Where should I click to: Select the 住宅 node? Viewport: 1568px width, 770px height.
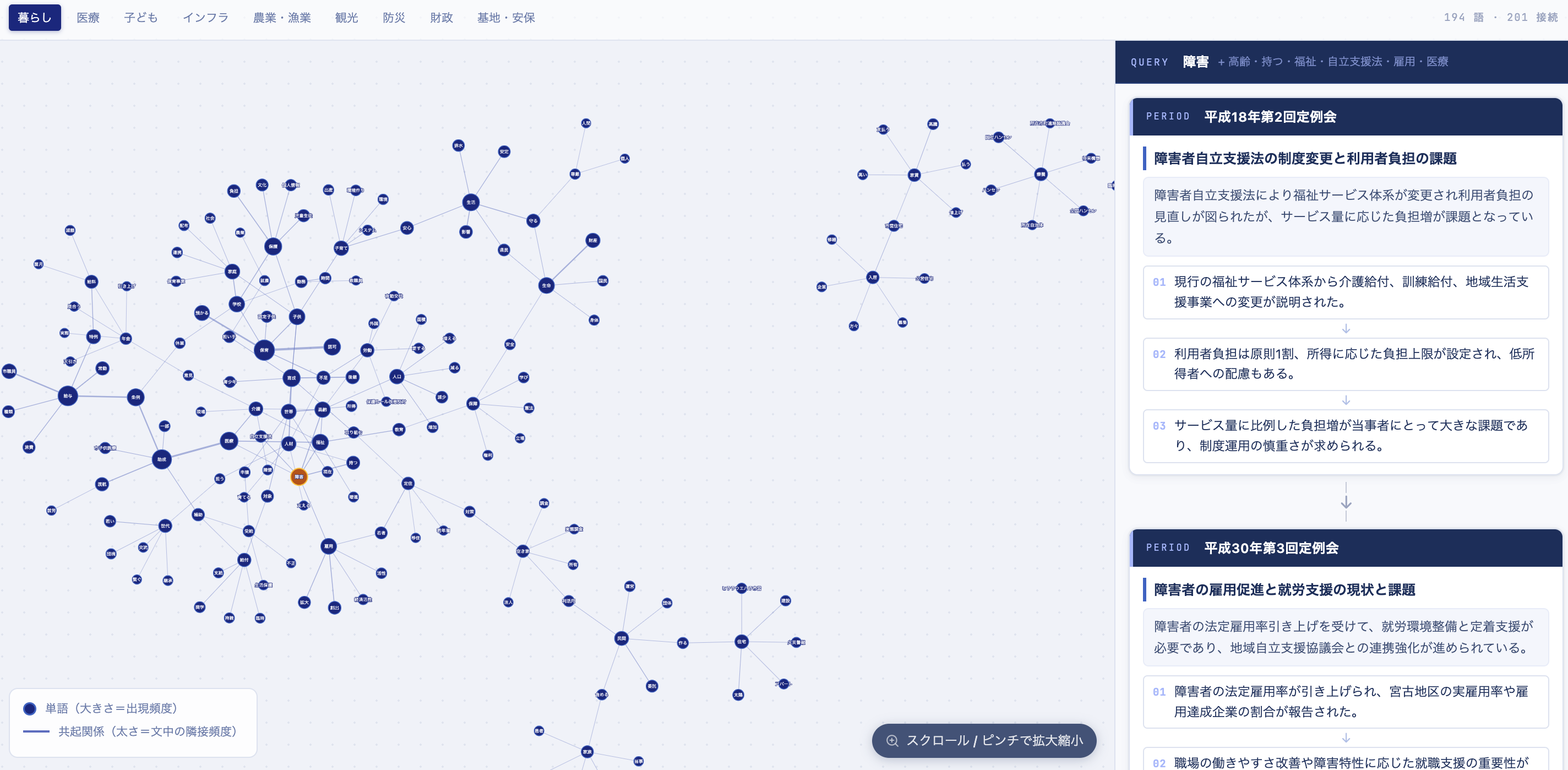742,642
